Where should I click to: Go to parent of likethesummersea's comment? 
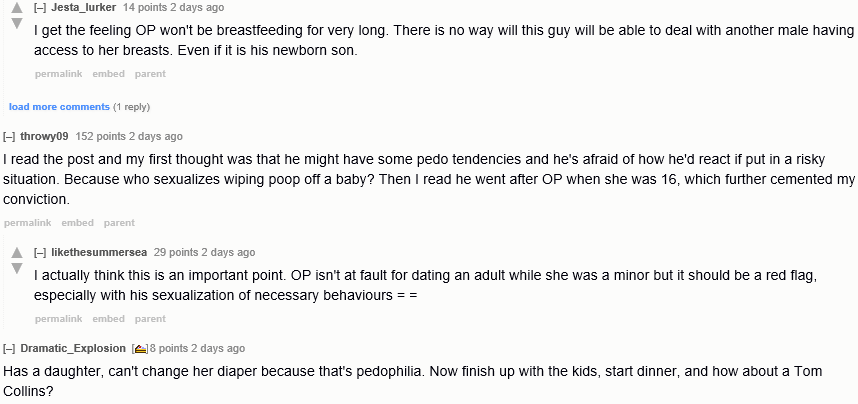(150, 319)
